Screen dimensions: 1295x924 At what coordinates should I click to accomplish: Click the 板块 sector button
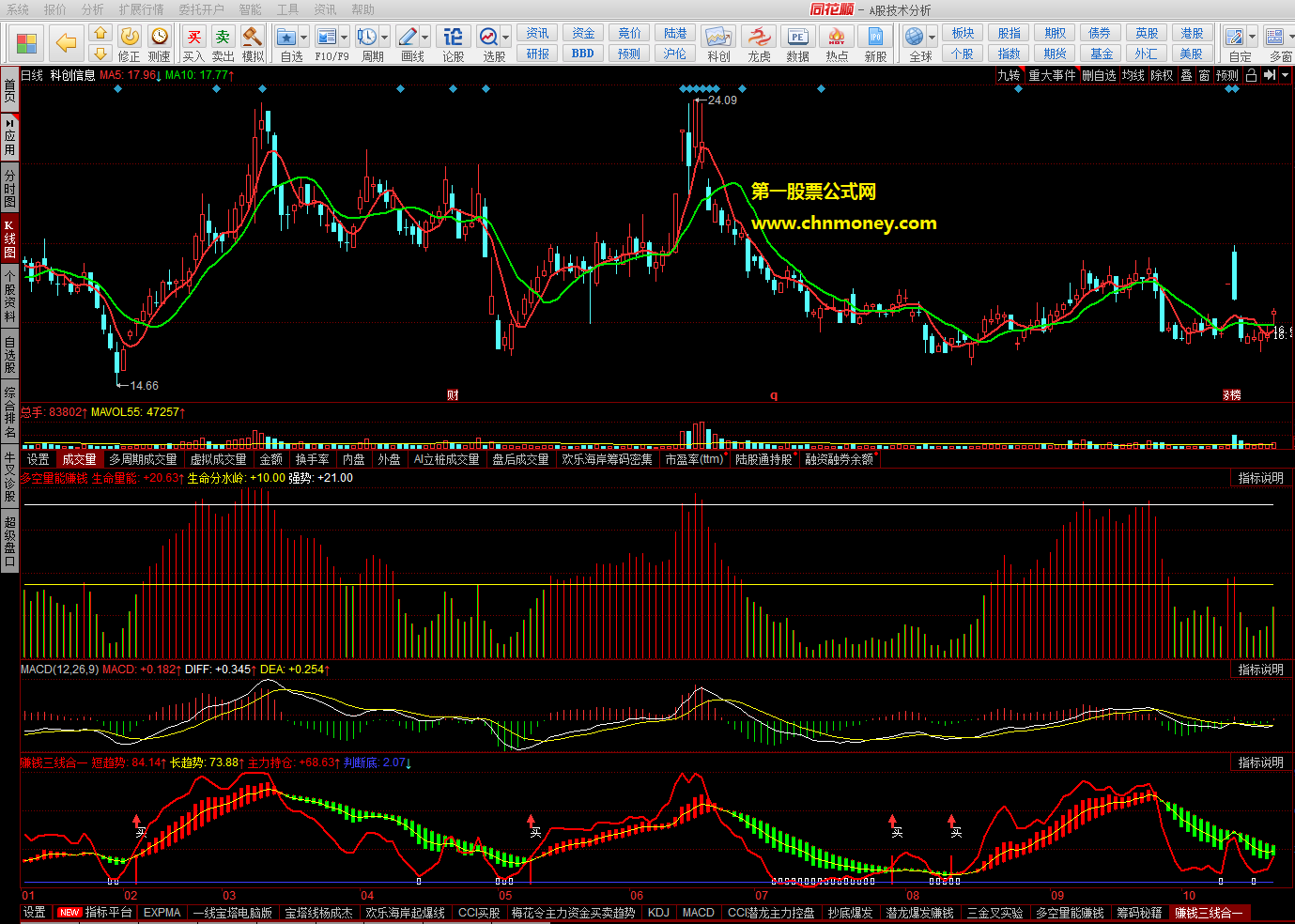pyautogui.click(x=963, y=33)
